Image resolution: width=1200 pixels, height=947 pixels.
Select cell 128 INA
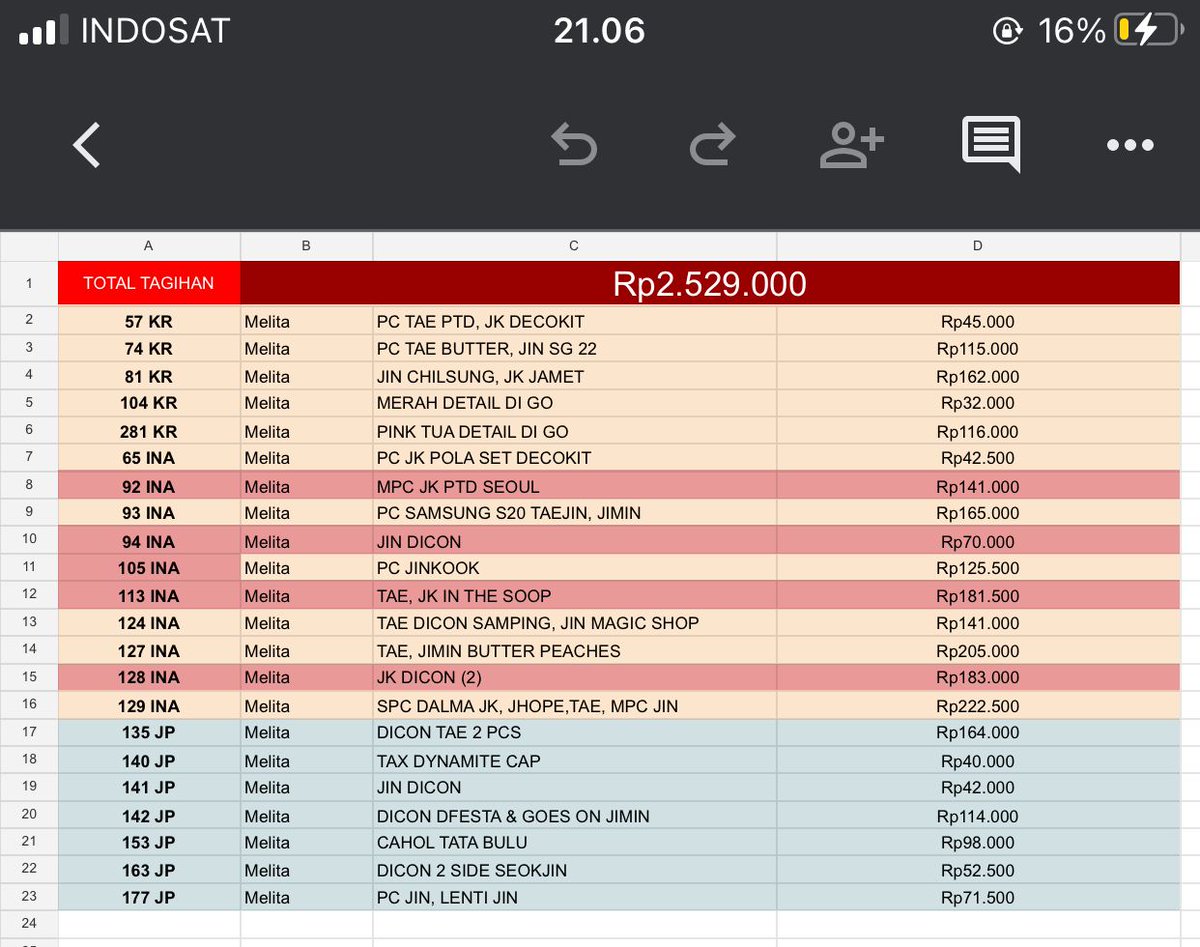click(149, 677)
